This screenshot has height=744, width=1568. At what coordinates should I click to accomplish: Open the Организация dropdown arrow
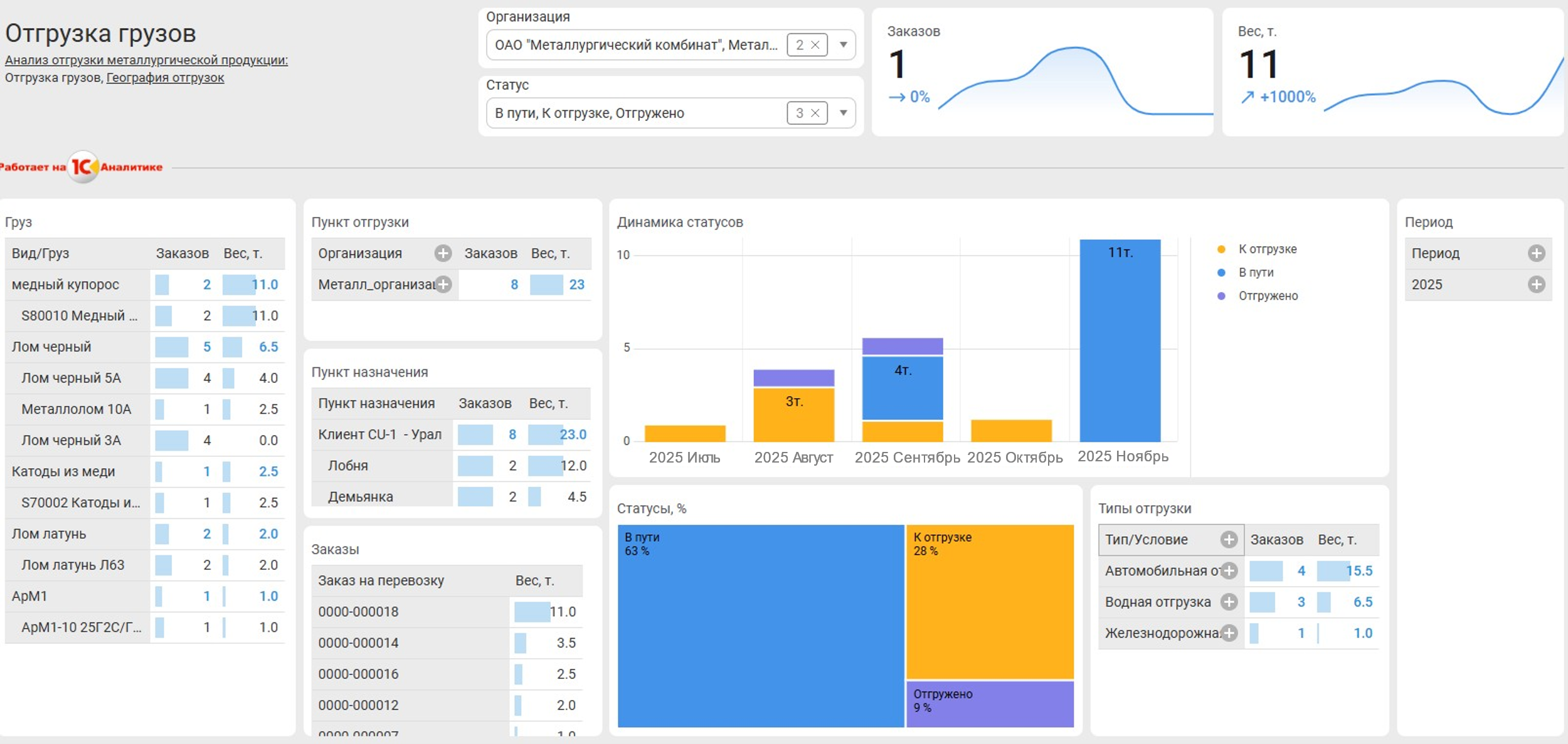844,45
